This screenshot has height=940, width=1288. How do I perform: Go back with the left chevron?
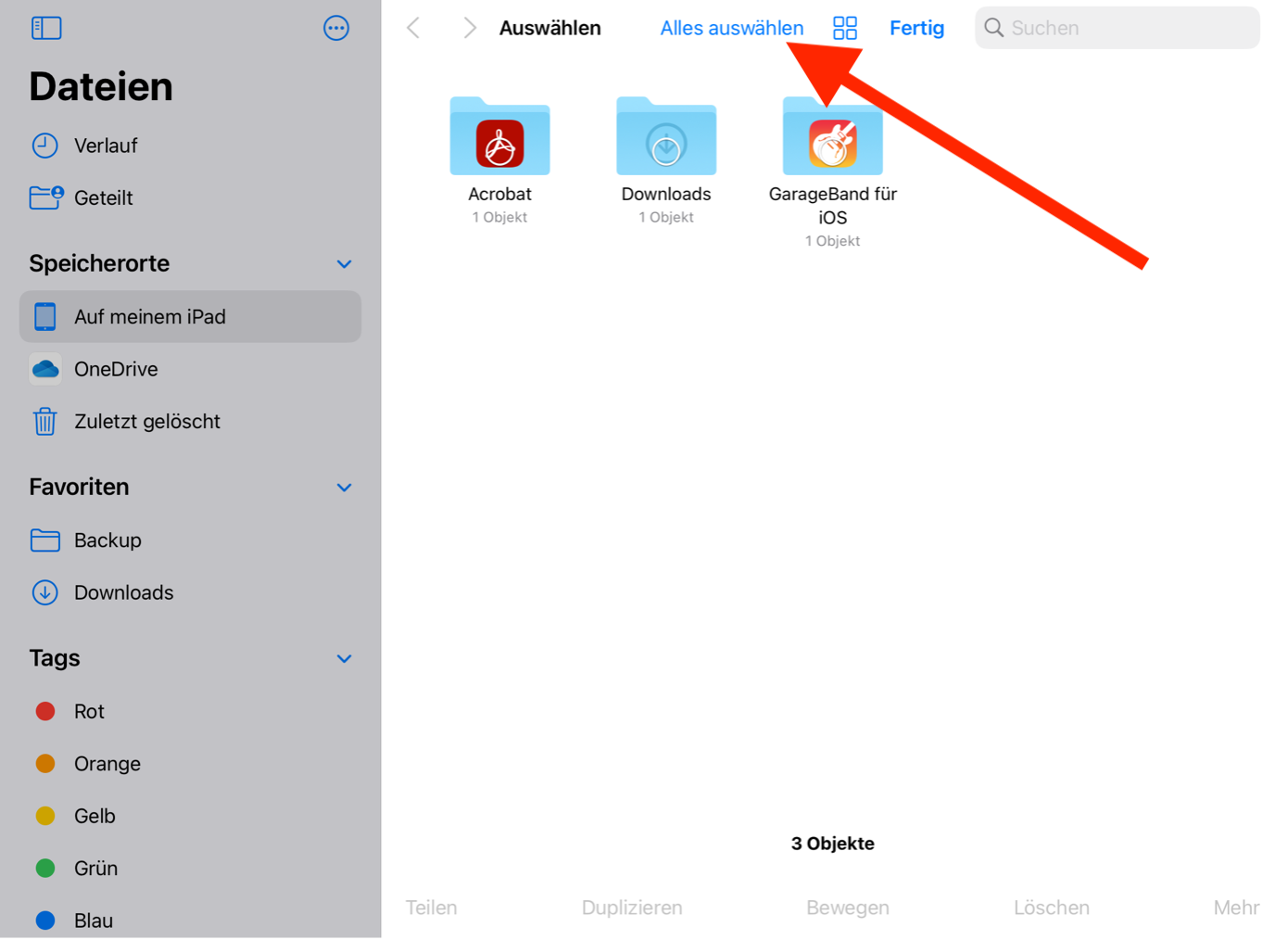click(x=414, y=28)
